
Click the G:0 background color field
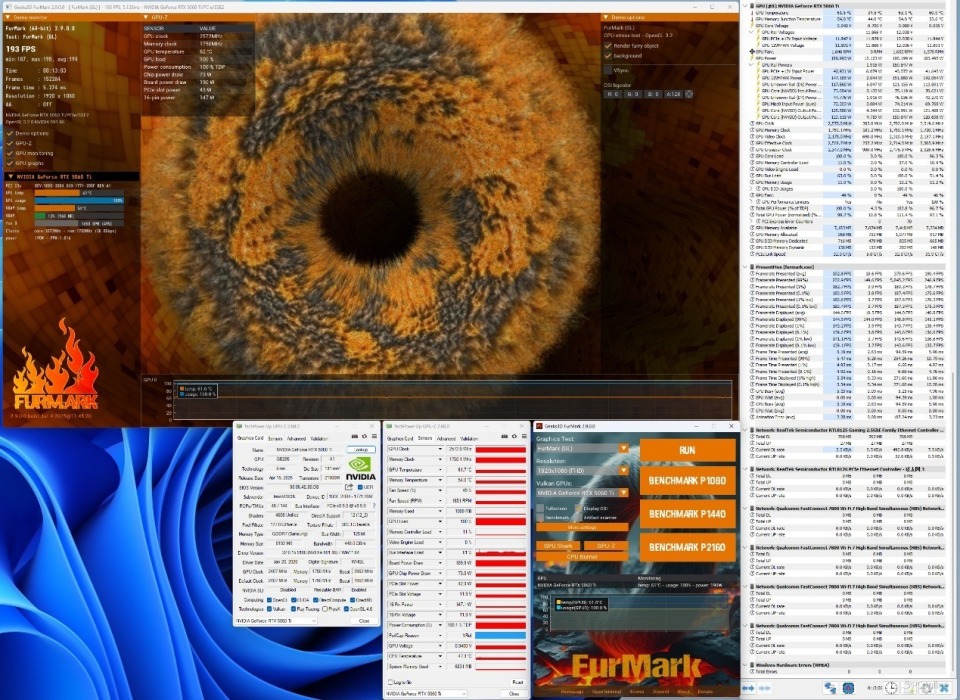pos(633,94)
